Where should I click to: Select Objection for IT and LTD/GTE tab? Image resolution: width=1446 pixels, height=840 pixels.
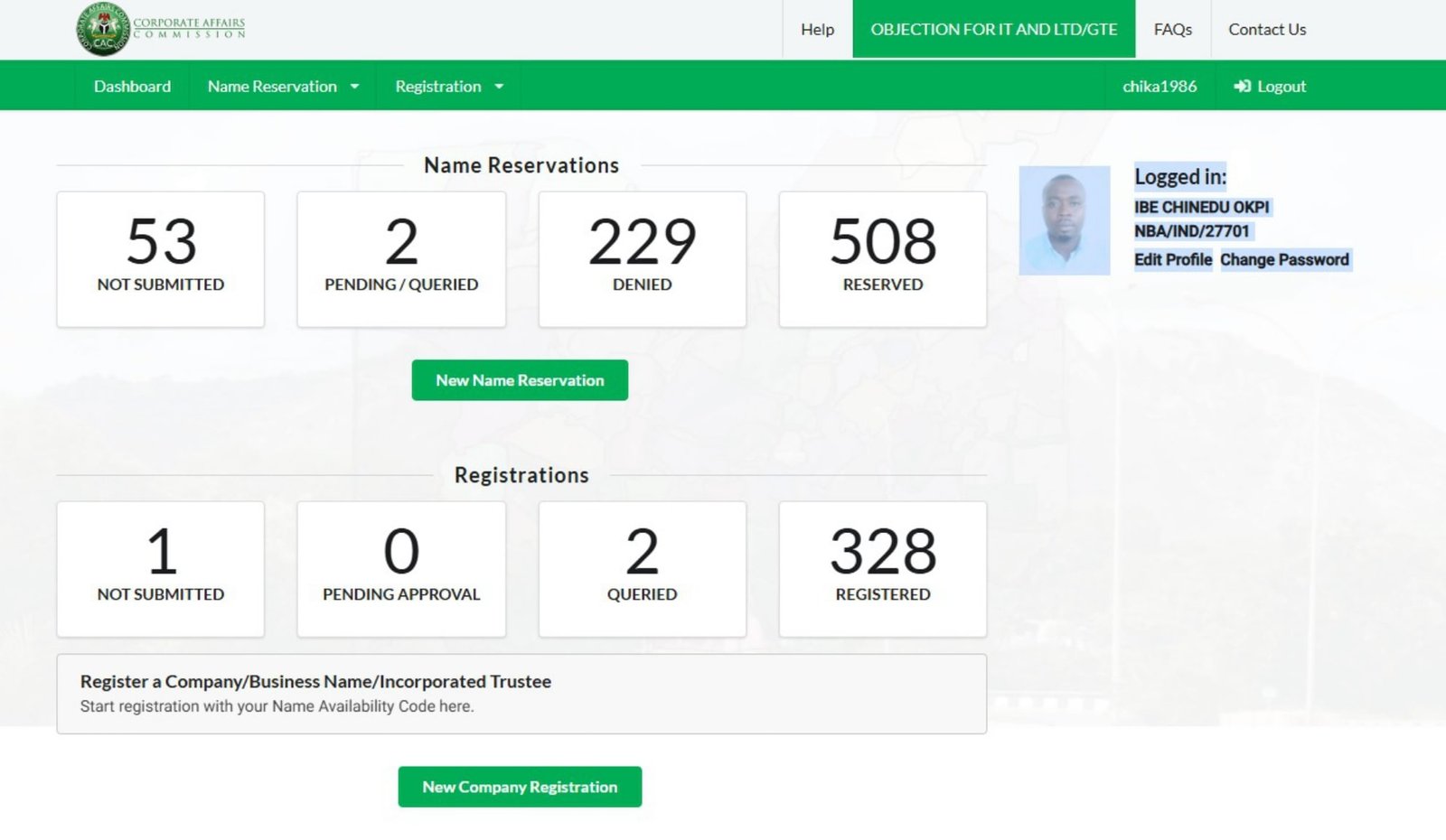click(993, 29)
